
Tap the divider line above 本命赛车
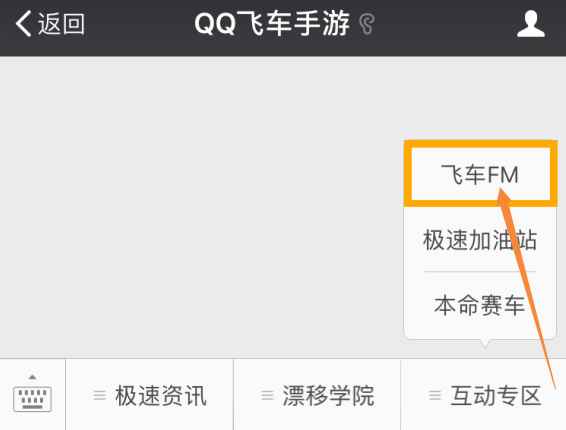click(480, 272)
